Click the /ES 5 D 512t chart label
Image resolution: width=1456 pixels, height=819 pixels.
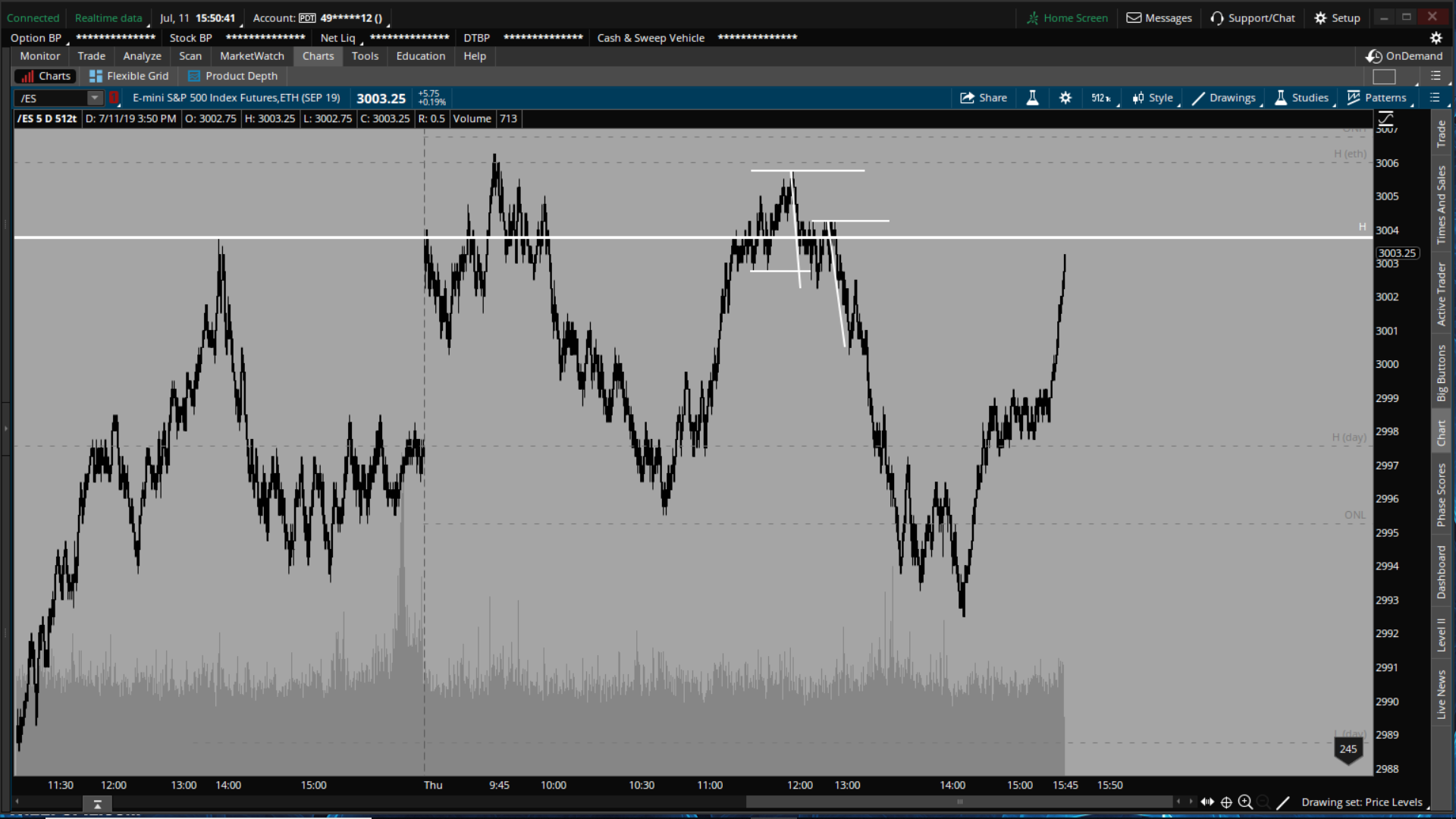click(47, 118)
